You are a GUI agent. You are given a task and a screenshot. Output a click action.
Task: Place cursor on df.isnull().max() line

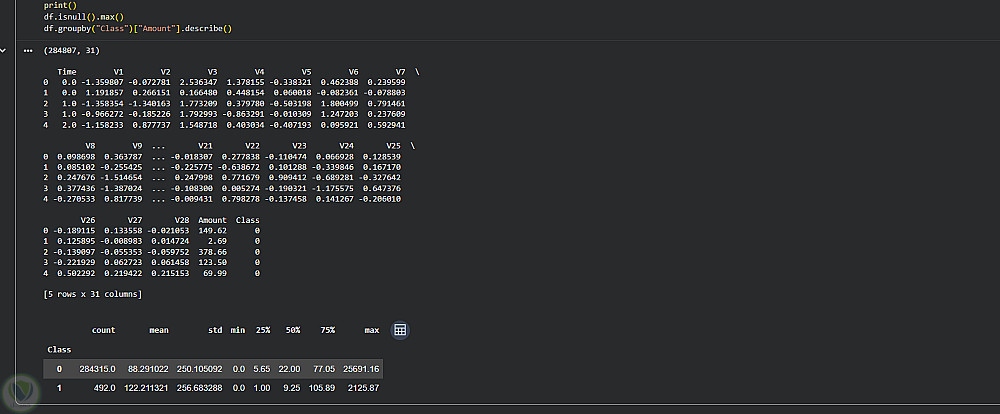(83, 16)
